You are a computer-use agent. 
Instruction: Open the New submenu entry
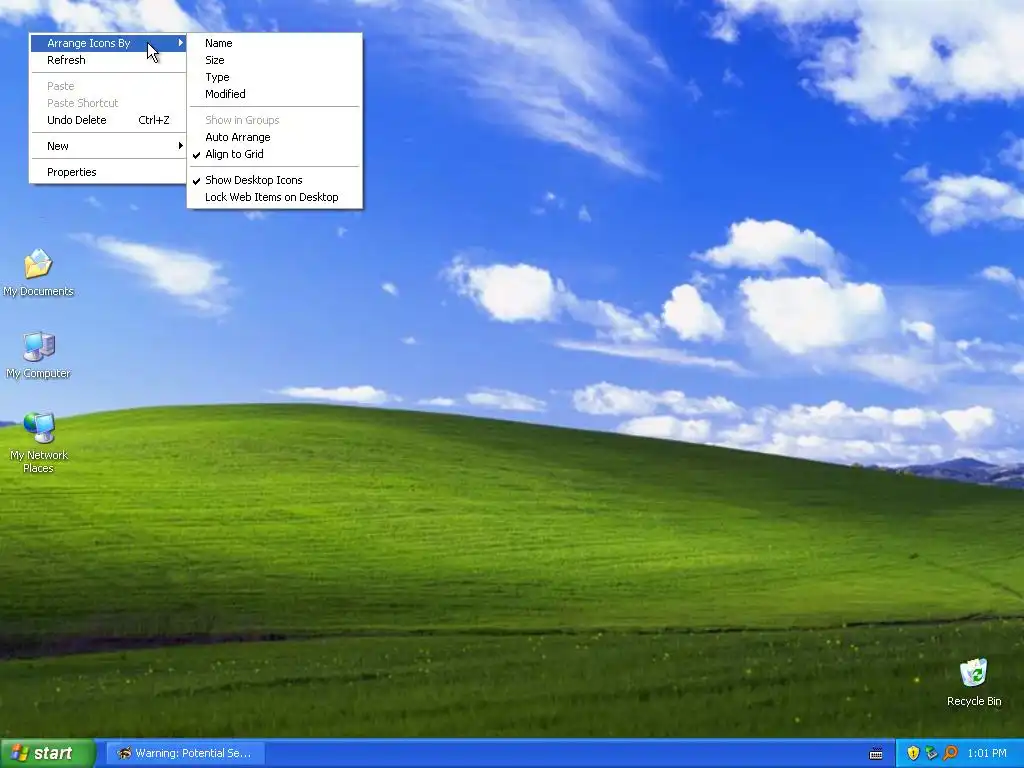pyautogui.click(x=108, y=146)
